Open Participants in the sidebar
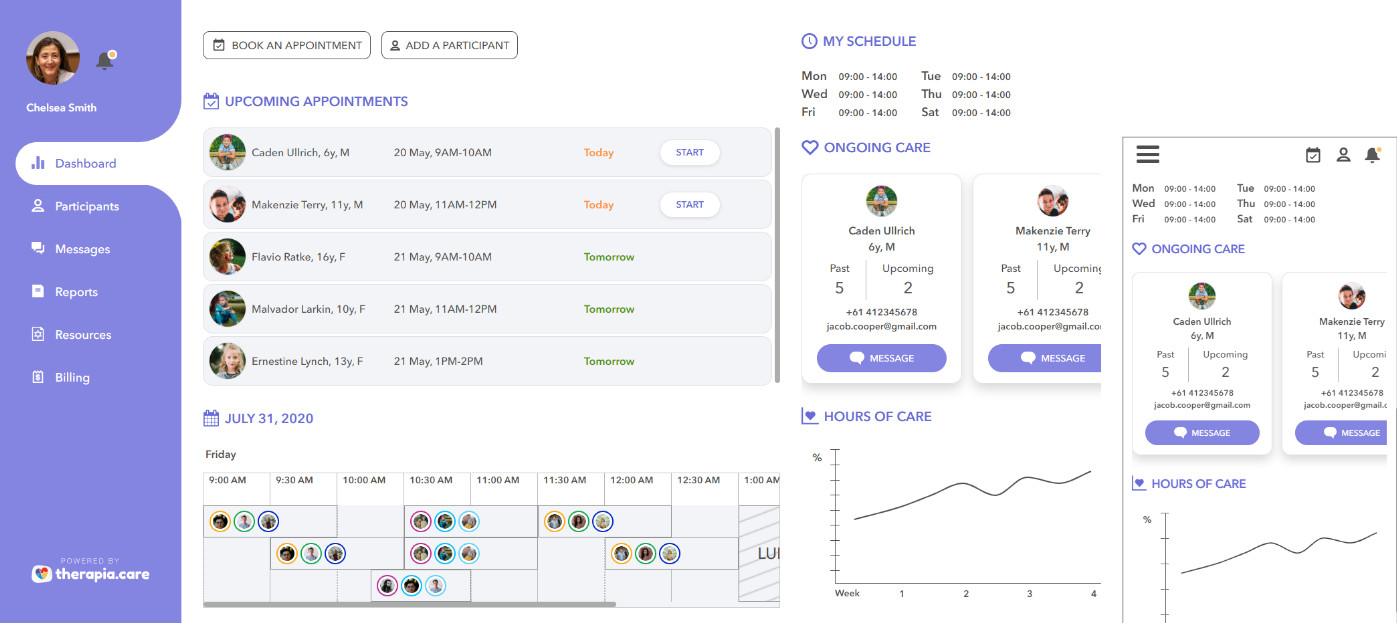Image resolution: width=1397 pixels, height=623 pixels. (x=86, y=206)
